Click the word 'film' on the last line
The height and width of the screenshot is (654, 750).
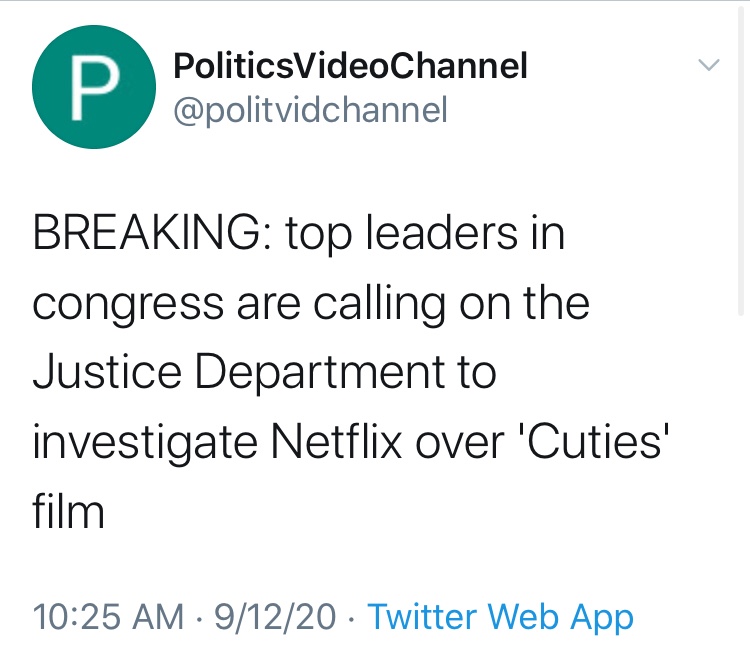(68, 508)
